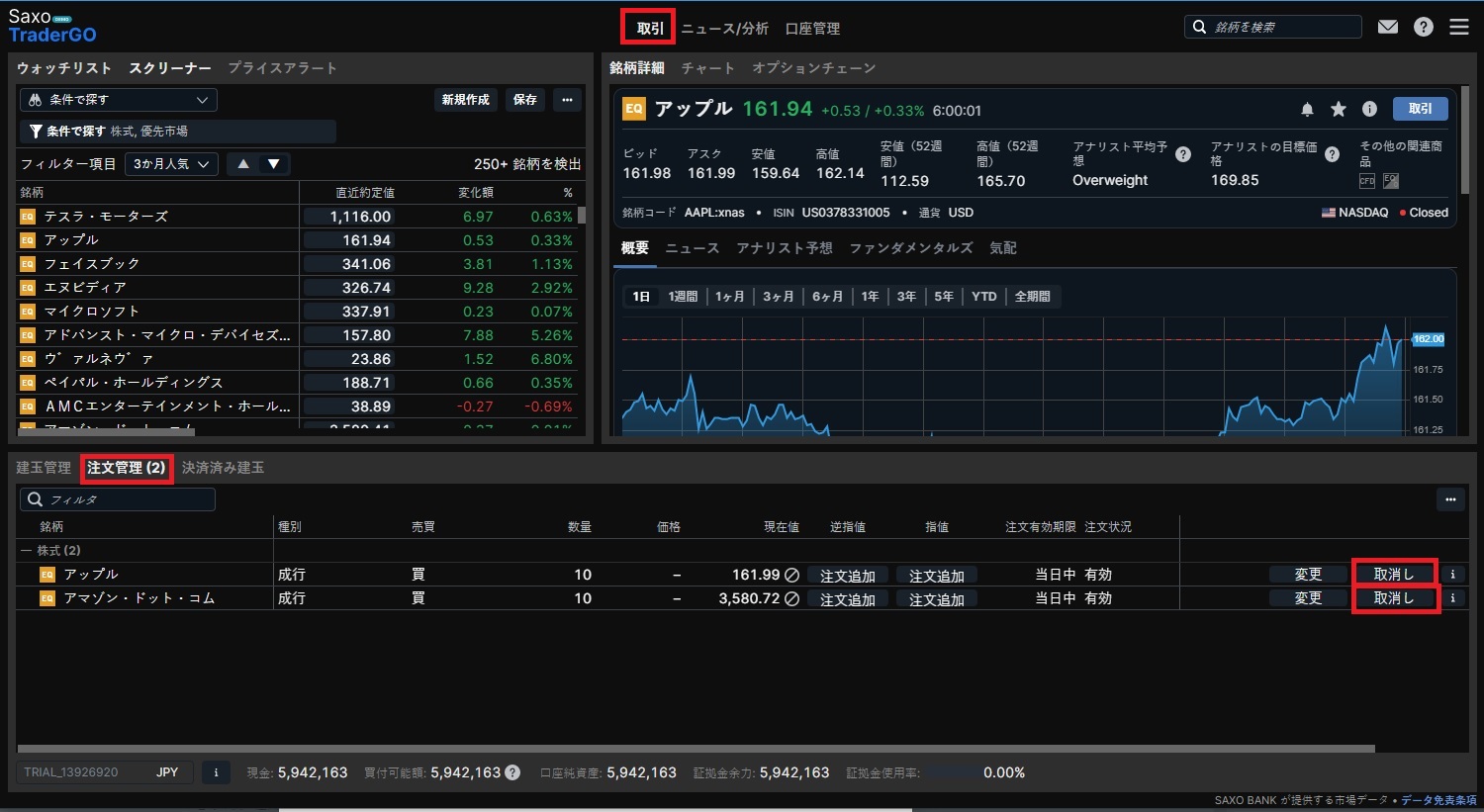Open orders panel more options (…) button
Image resolution: width=1484 pixels, height=812 pixels.
coord(1450,499)
